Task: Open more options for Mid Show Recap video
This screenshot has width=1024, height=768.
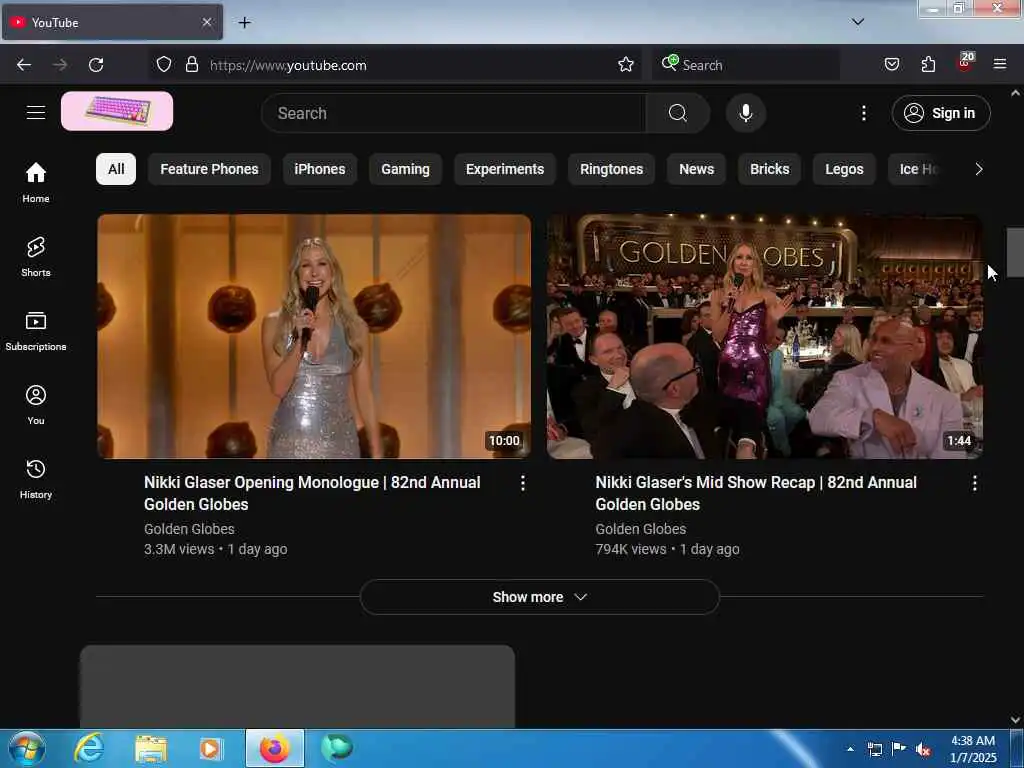Action: tap(974, 483)
